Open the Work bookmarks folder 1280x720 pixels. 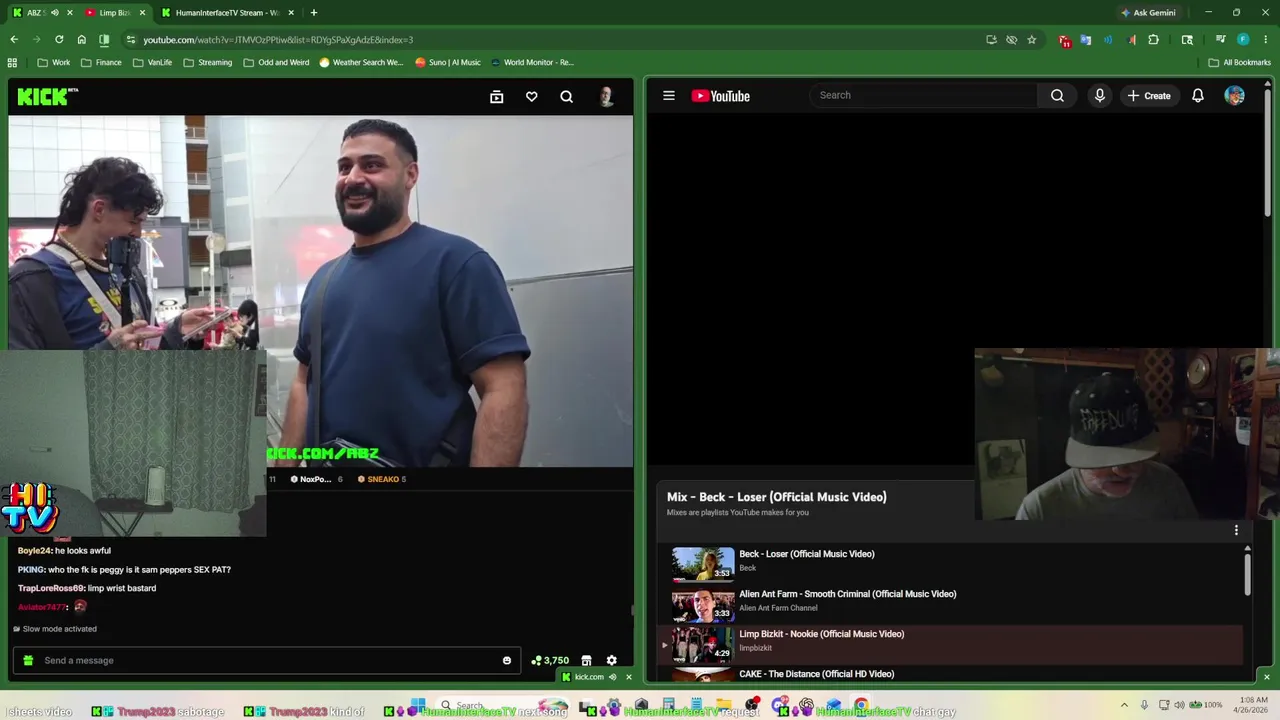pos(54,62)
